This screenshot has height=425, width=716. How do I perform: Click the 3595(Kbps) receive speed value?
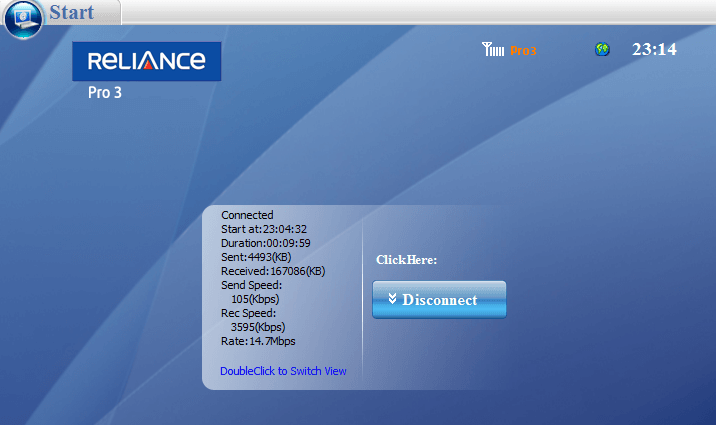258,327
